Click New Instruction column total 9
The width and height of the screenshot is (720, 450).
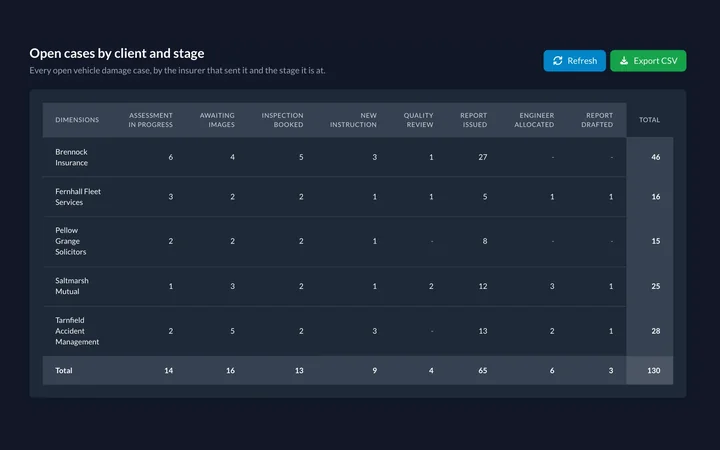(375, 371)
